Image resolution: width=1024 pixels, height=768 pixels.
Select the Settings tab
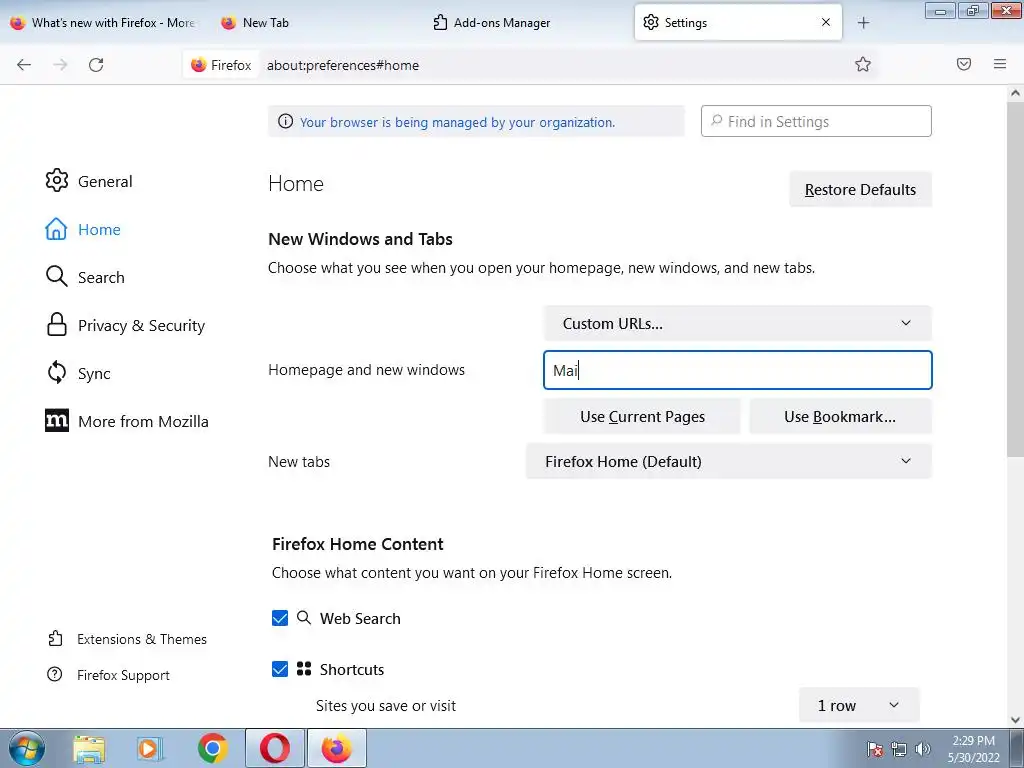[738, 23]
